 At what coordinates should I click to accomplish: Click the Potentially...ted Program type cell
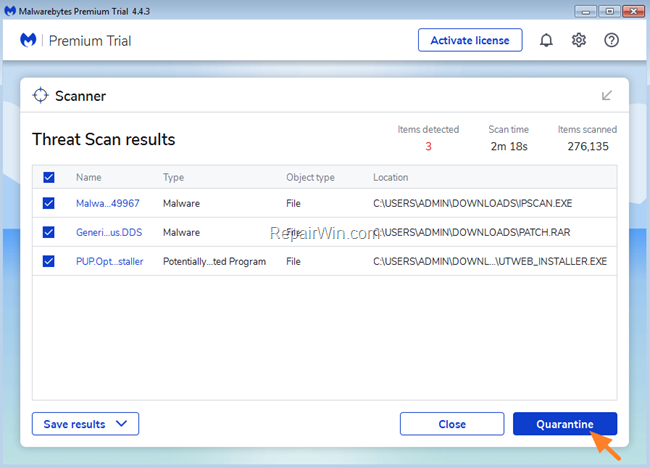(214, 261)
